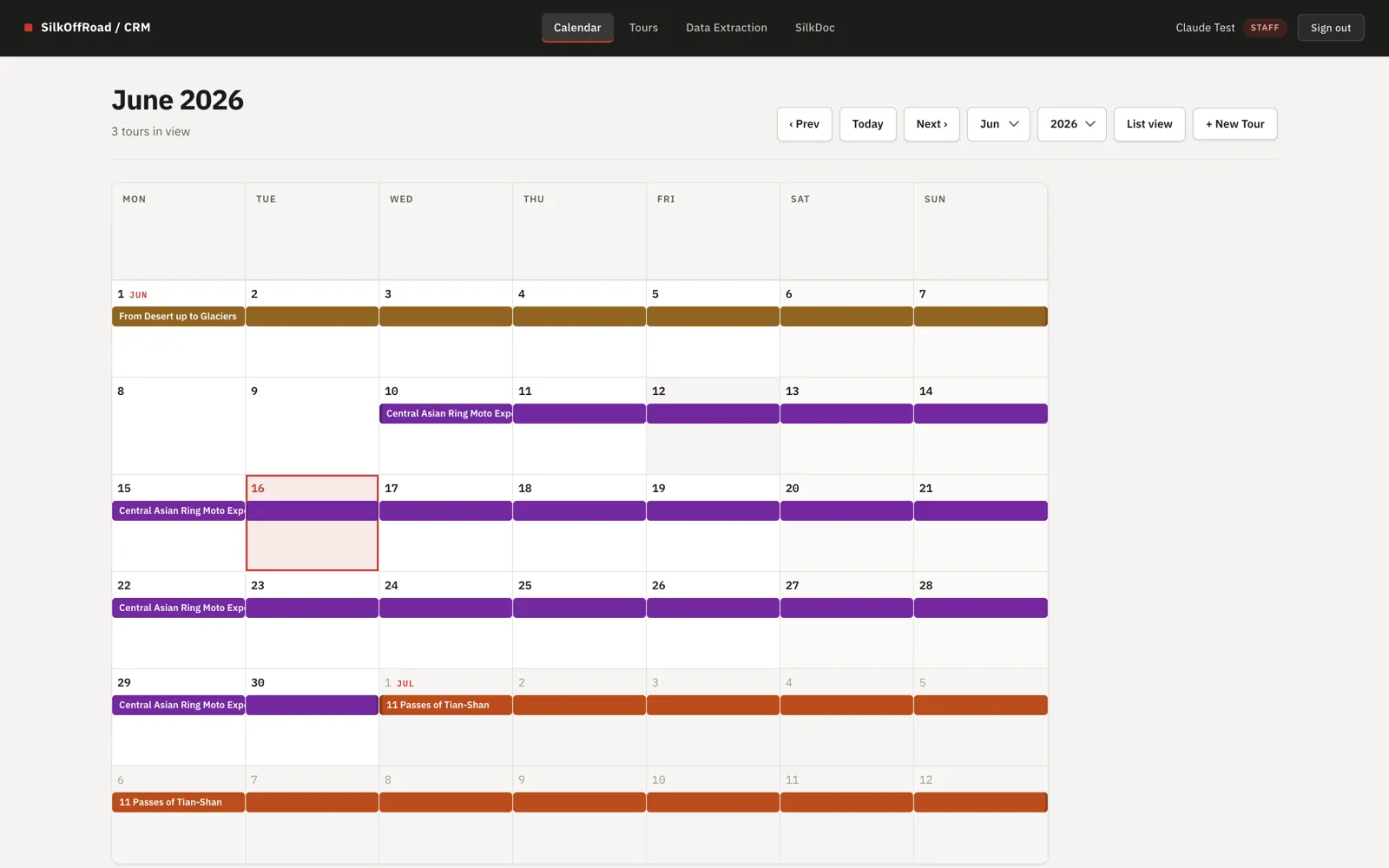Open the Jun month dropdown
This screenshot has height=868, width=1389.
(x=998, y=124)
